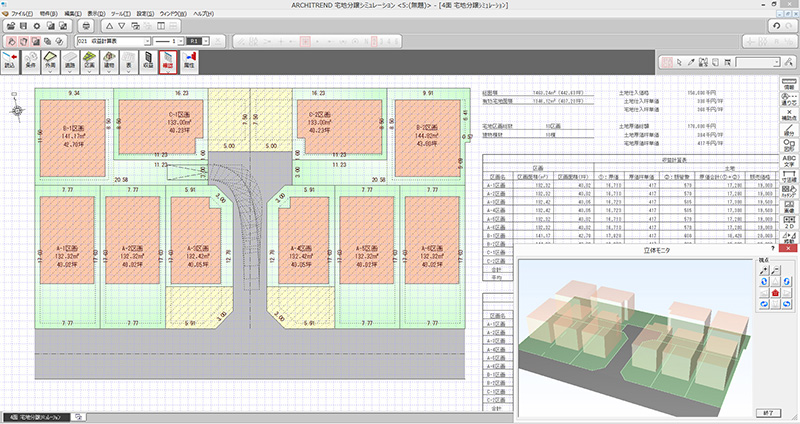This screenshot has height=424, width=800.
Task: Click the A-1区画 lot on the plan
Action: coord(67,240)
